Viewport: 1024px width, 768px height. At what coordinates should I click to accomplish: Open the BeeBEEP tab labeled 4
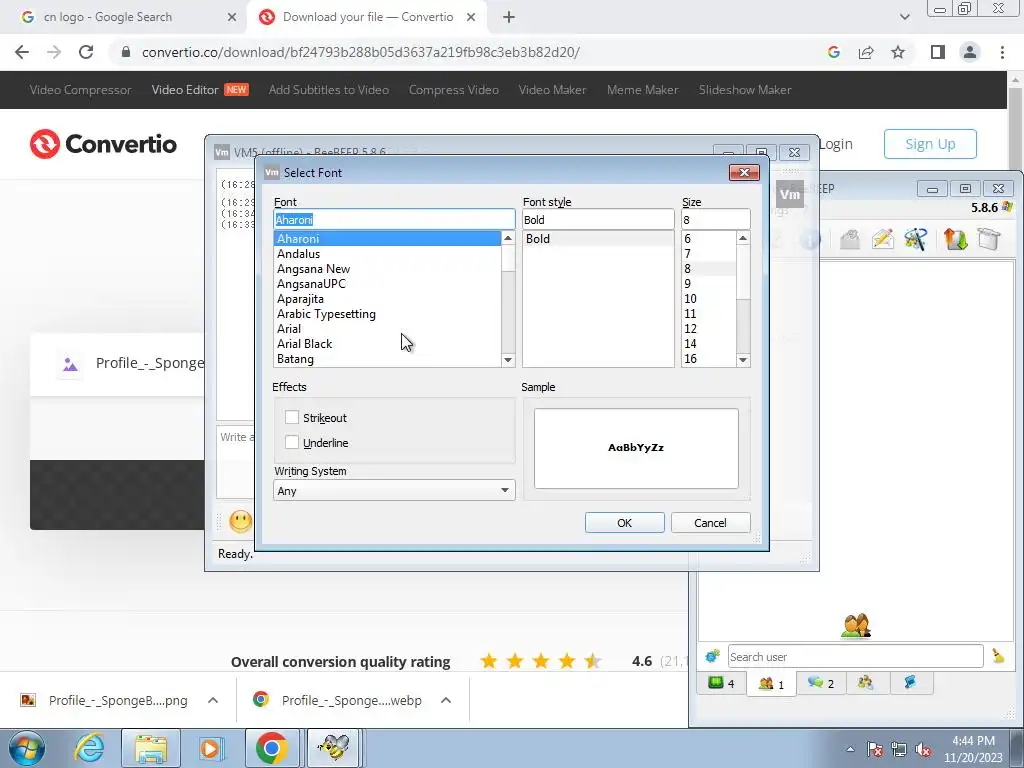pyautogui.click(x=722, y=683)
